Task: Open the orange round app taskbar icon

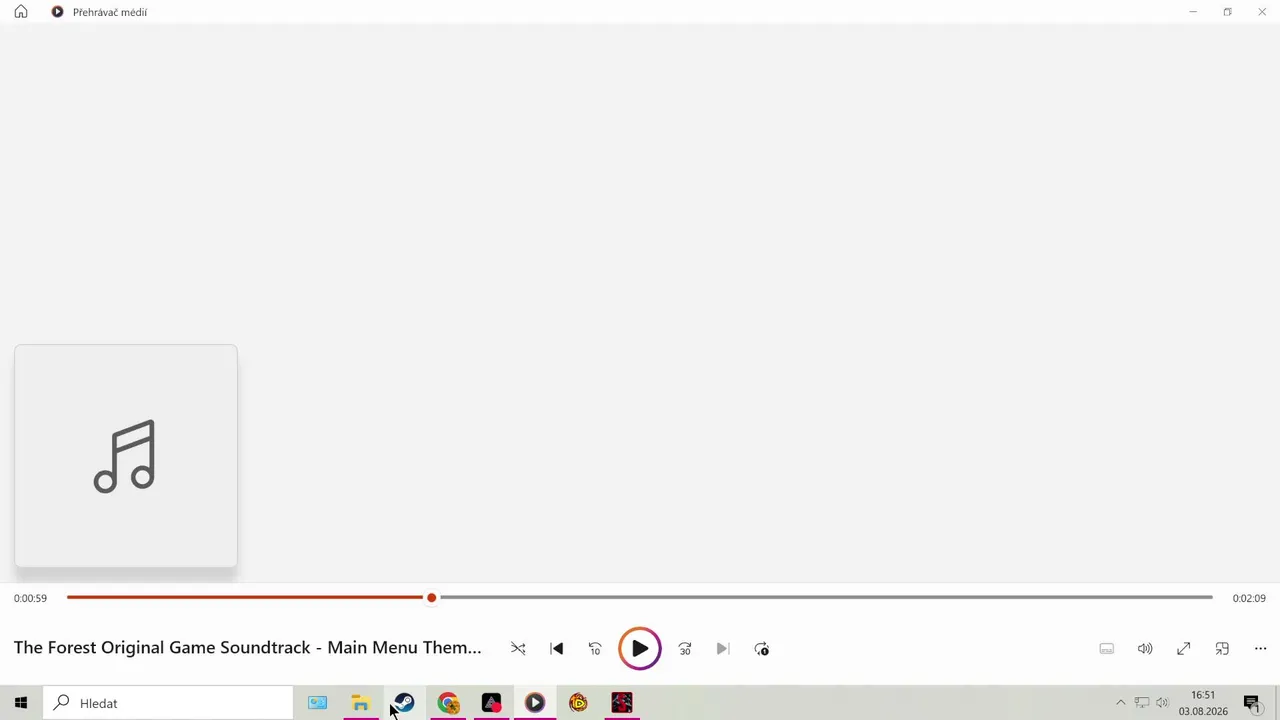Action: point(578,703)
